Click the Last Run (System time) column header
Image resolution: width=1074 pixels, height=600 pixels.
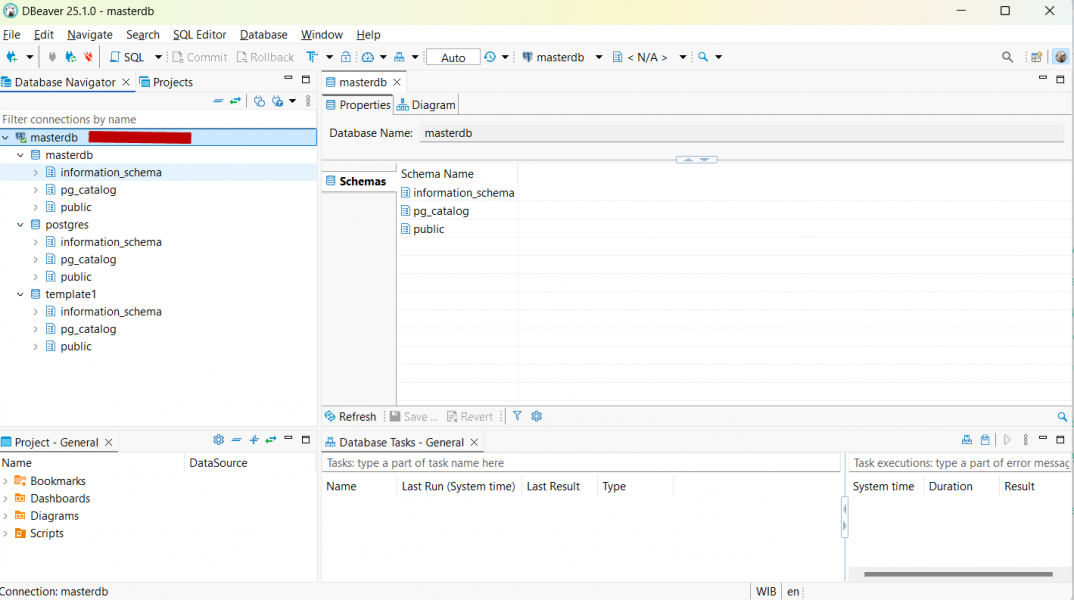458,486
